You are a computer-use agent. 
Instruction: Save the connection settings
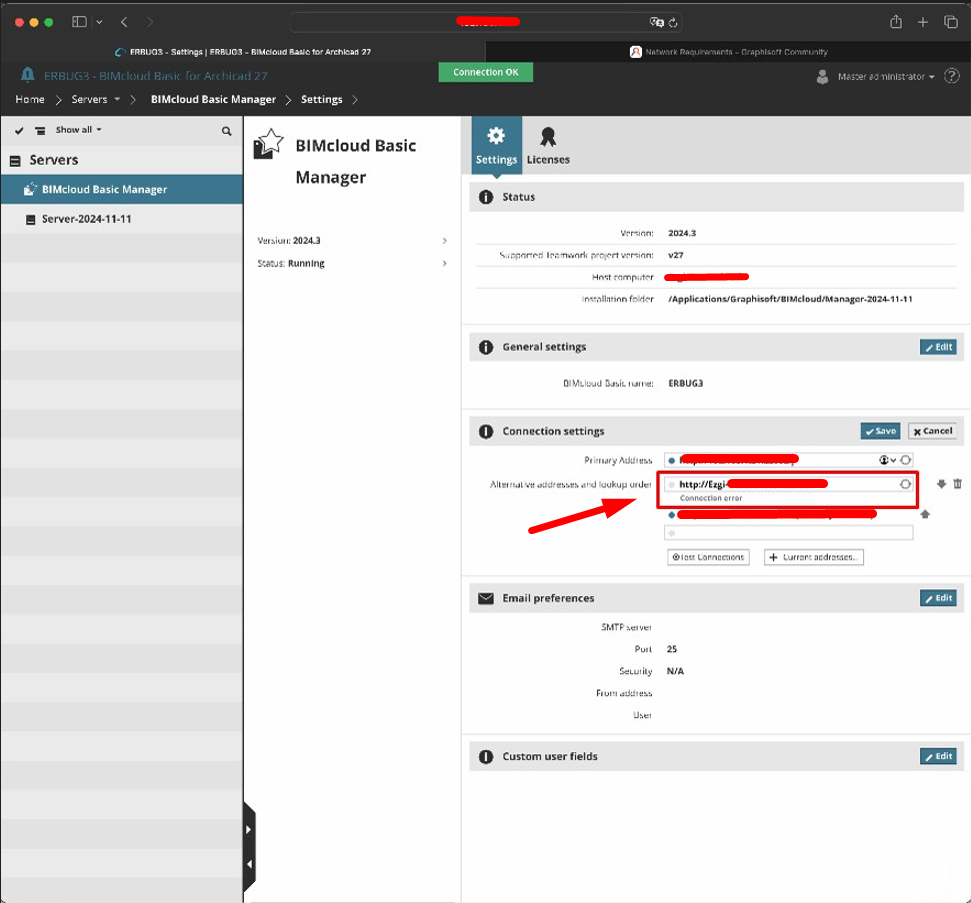click(880, 431)
